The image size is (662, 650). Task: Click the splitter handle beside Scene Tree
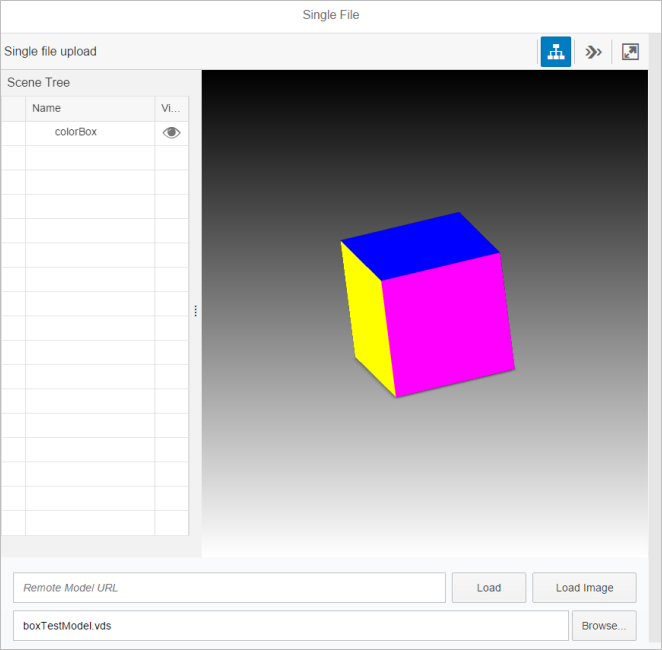click(x=195, y=312)
